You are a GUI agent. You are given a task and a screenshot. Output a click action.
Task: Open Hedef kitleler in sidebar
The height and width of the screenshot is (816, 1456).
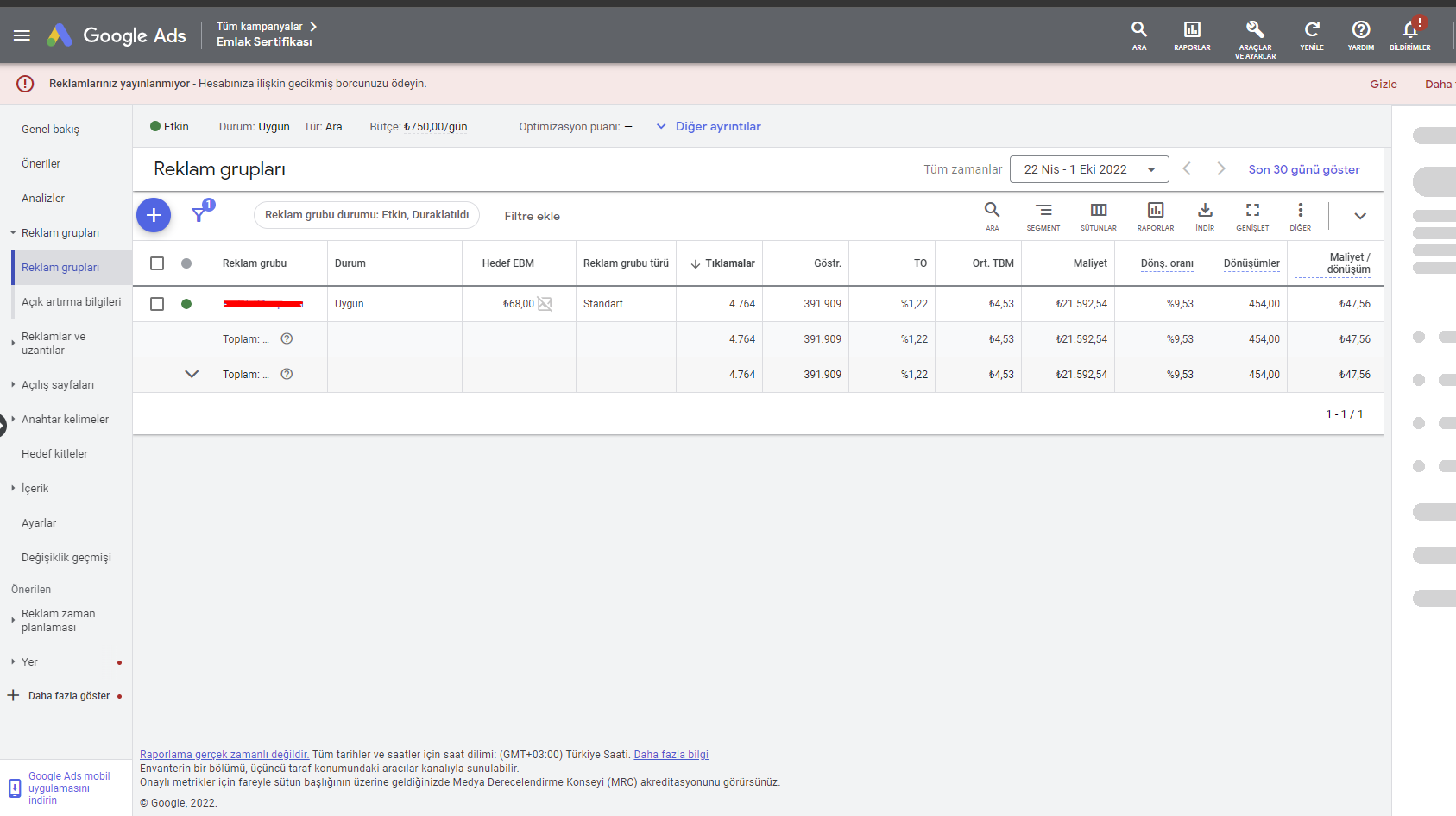click(54, 454)
